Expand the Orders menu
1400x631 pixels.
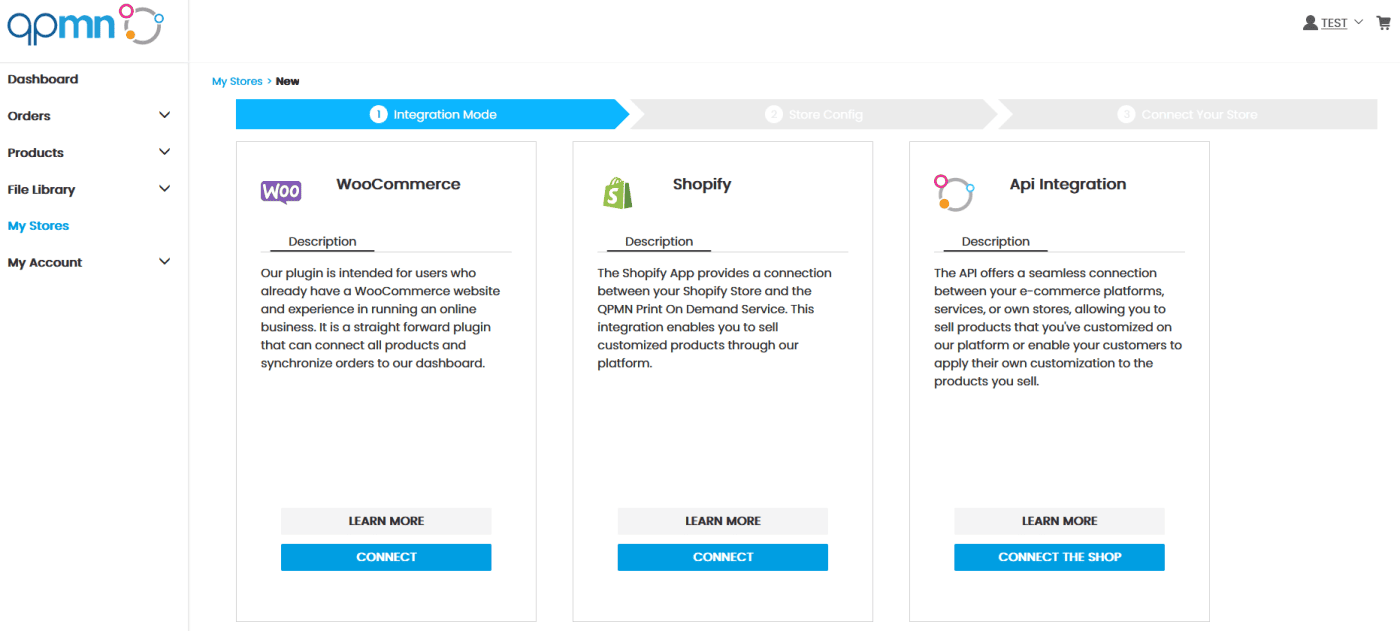[x=165, y=116]
